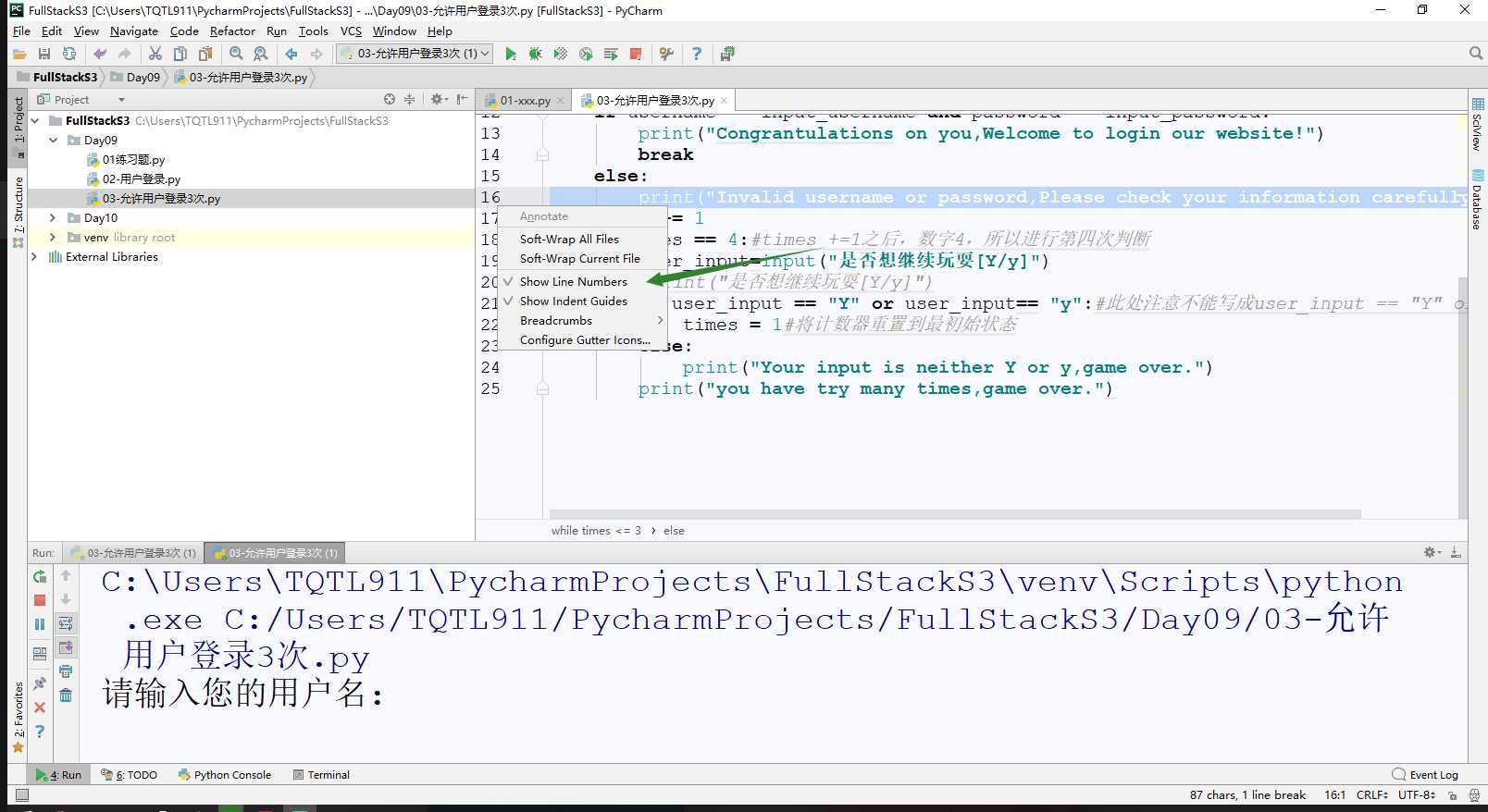Click the Search Everywhere magnifier icon
This screenshot has height=812, width=1488.
click(1476, 54)
